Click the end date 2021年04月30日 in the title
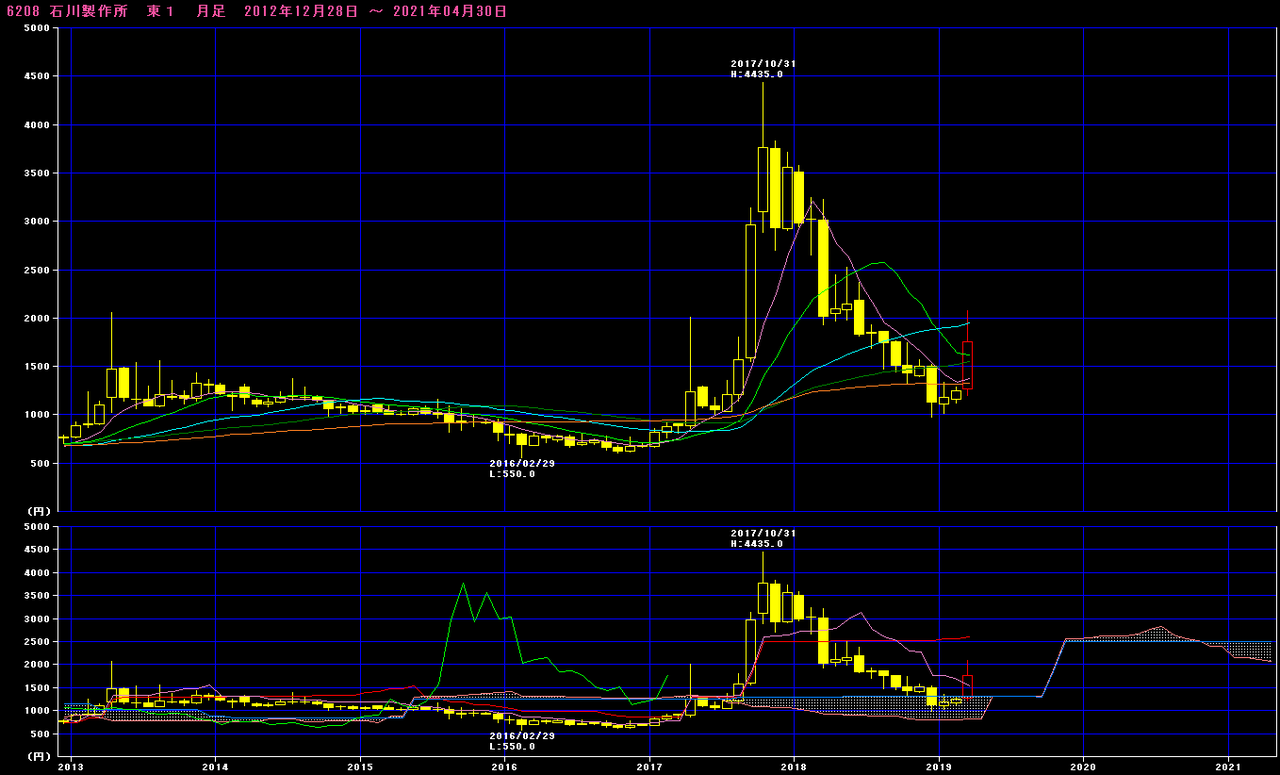This screenshot has width=1280, height=775. pos(451,11)
